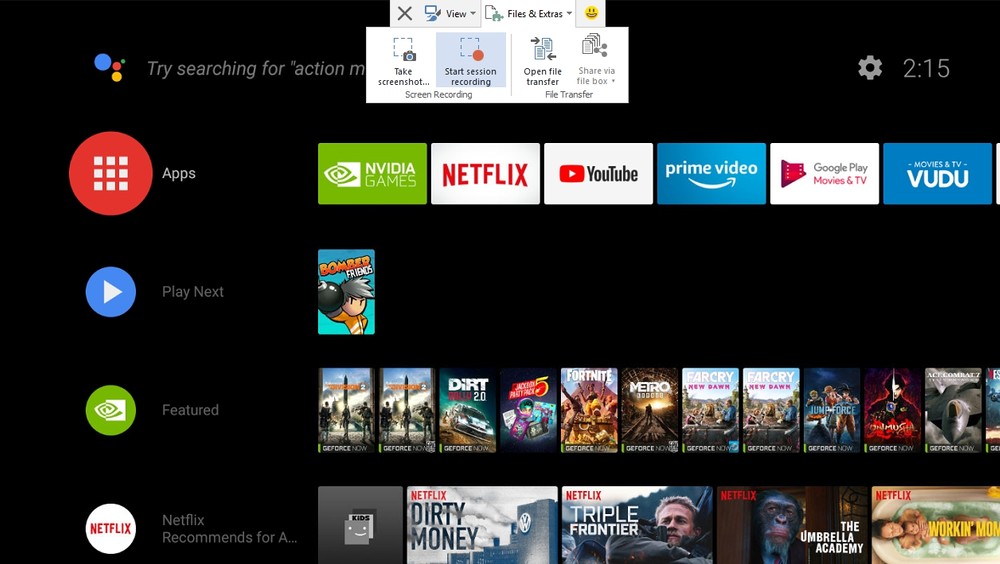Viewport: 1000px width, 564px height.
Task: Select the green NVIDIA Featured channel icon
Action: point(111,410)
